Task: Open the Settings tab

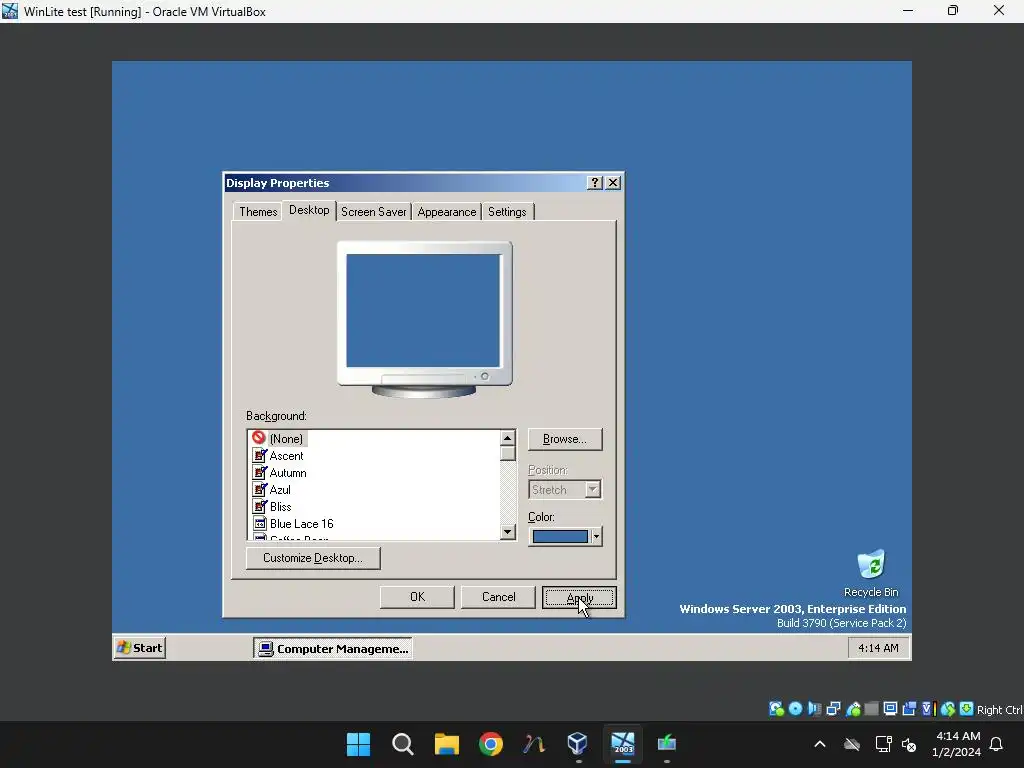Action: click(507, 212)
